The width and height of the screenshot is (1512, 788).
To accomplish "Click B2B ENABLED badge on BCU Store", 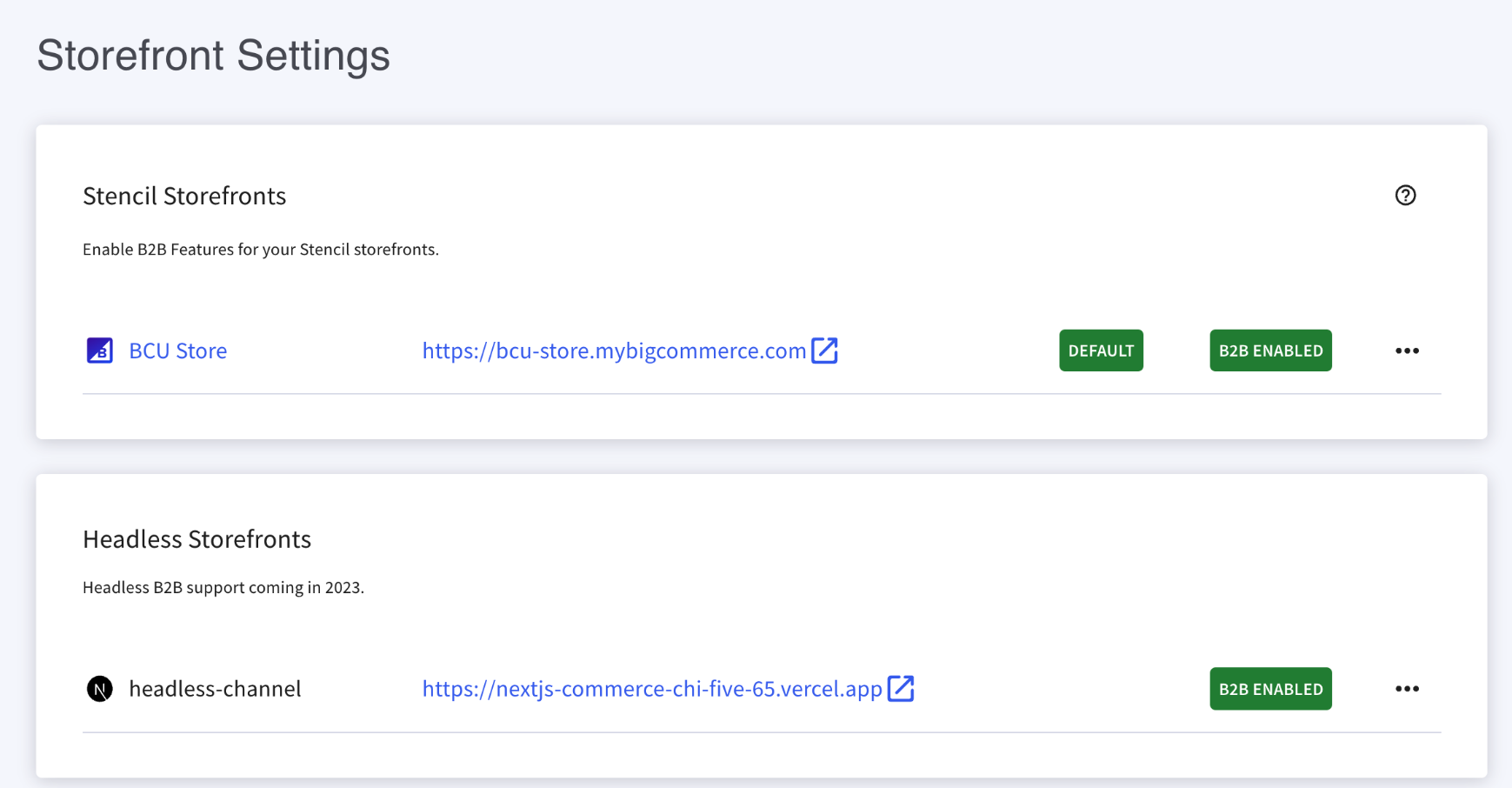I will (1270, 351).
